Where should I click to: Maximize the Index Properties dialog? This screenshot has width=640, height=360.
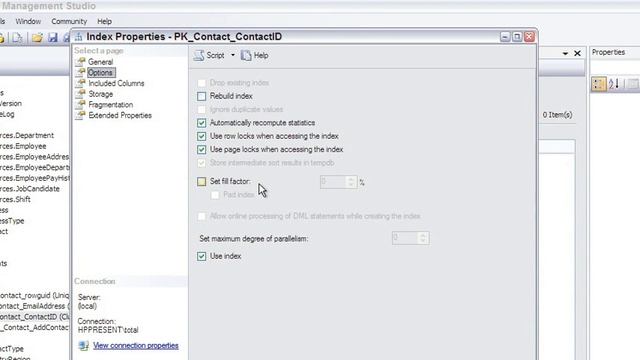[x=517, y=37]
